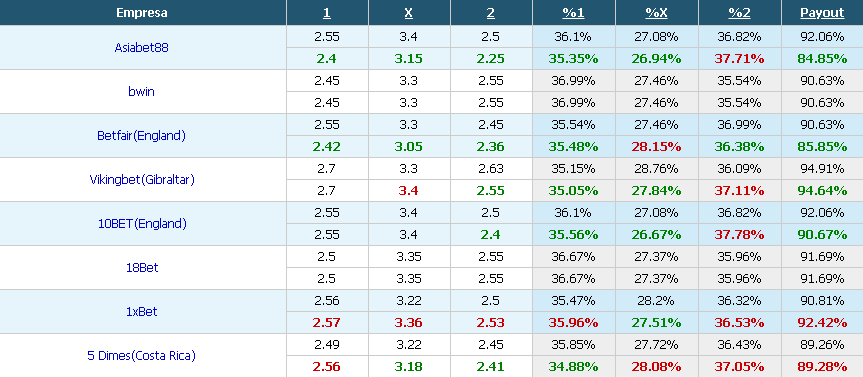Screen dimensions: 863x377
Task: Open the bwin bookmaker link
Action: [141, 91]
